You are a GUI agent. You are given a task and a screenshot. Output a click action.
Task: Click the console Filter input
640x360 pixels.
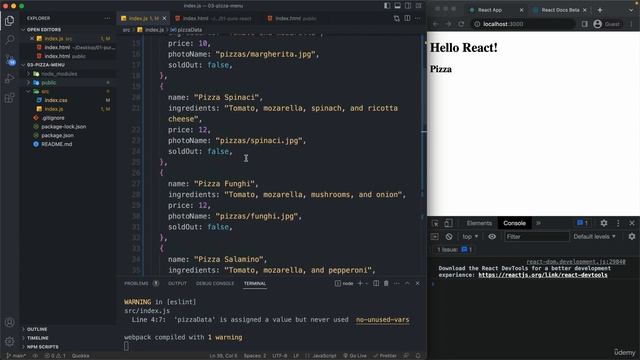(x=537, y=237)
